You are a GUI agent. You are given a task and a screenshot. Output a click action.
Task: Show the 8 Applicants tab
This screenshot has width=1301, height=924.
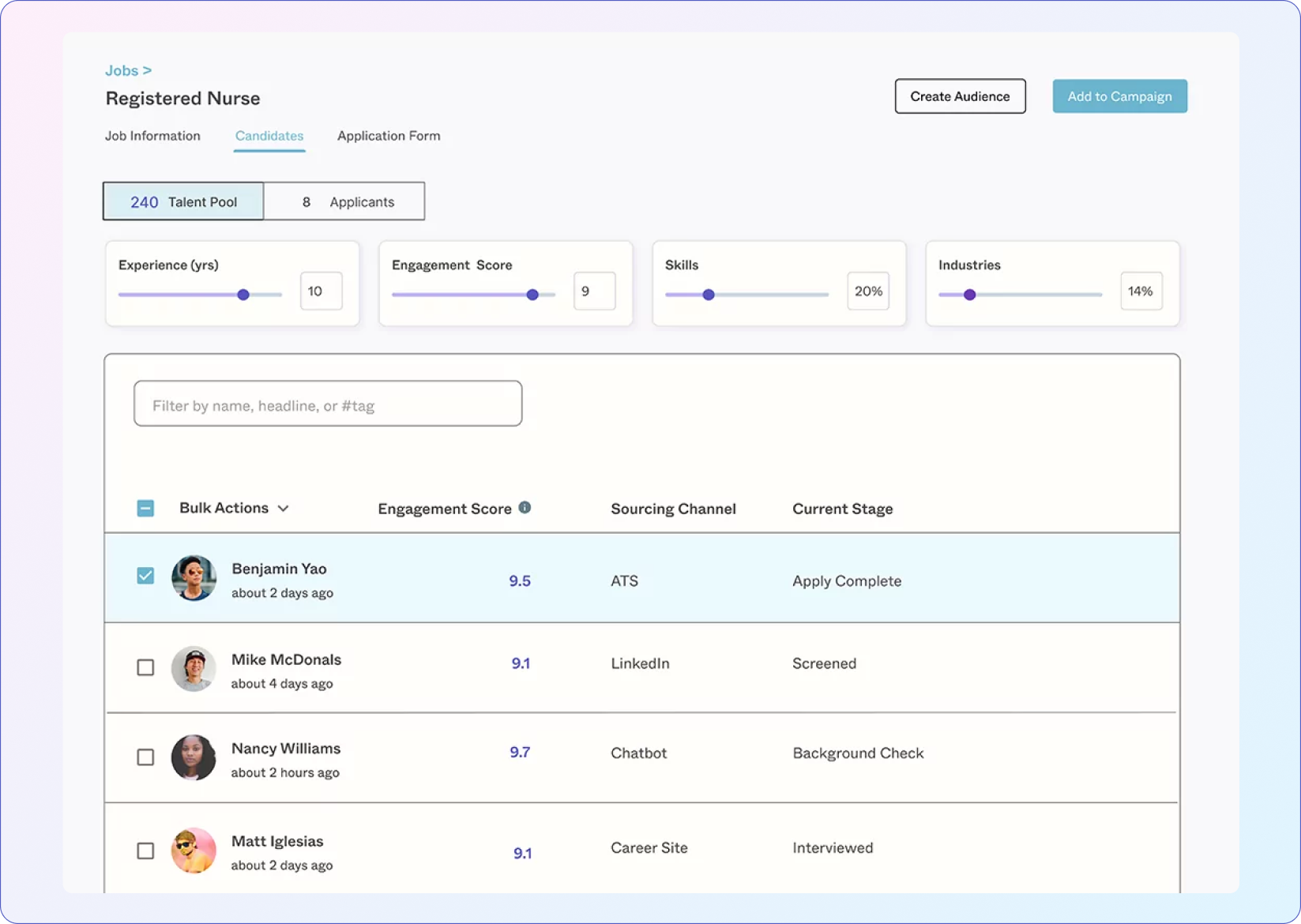tap(344, 201)
